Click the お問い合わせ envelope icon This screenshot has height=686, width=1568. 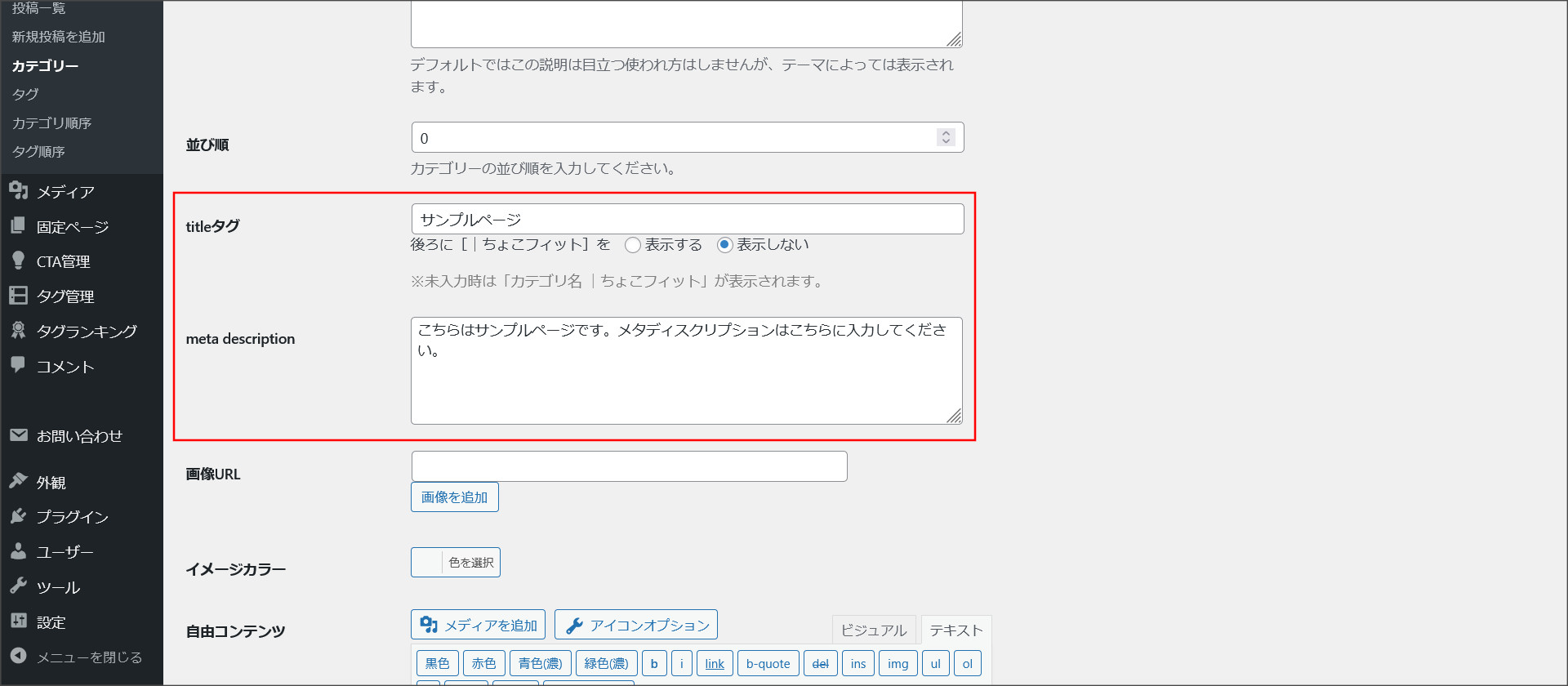[19, 435]
